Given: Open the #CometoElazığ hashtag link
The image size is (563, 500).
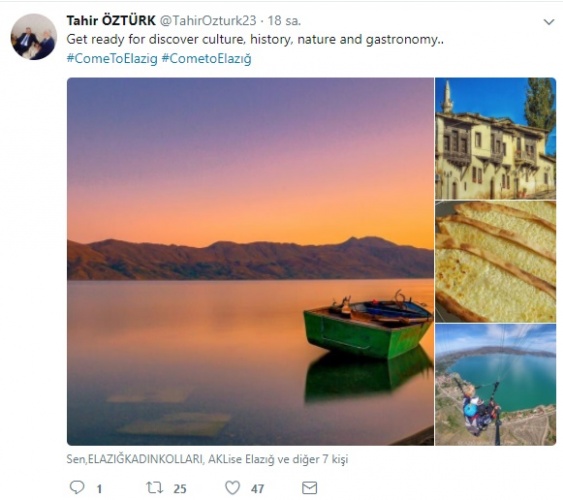Looking at the screenshot, I should click(x=206, y=59).
